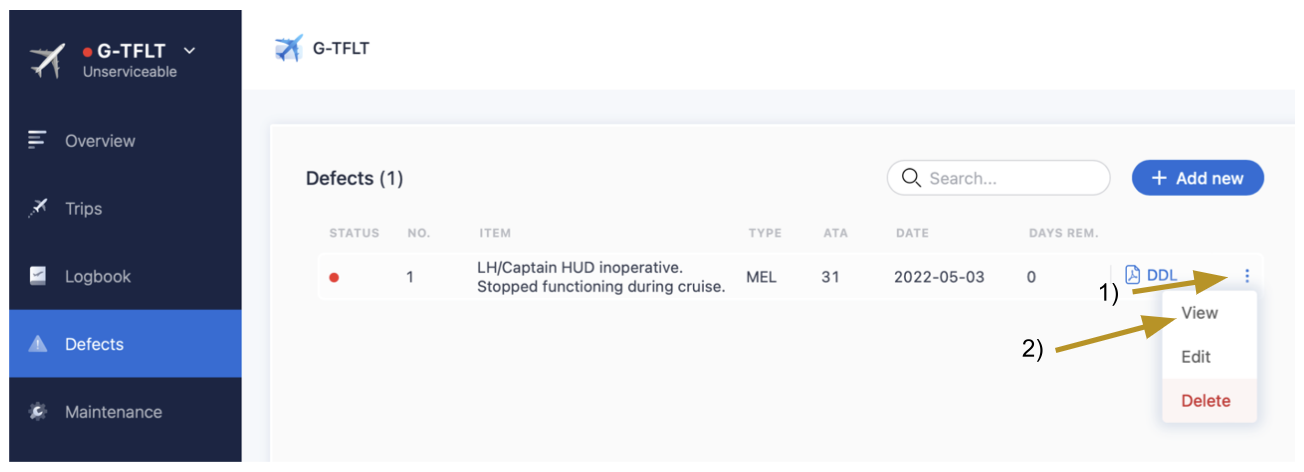This screenshot has height=472, width=1304.
Task: Click the Logbook book icon
Action: point(38,276)
